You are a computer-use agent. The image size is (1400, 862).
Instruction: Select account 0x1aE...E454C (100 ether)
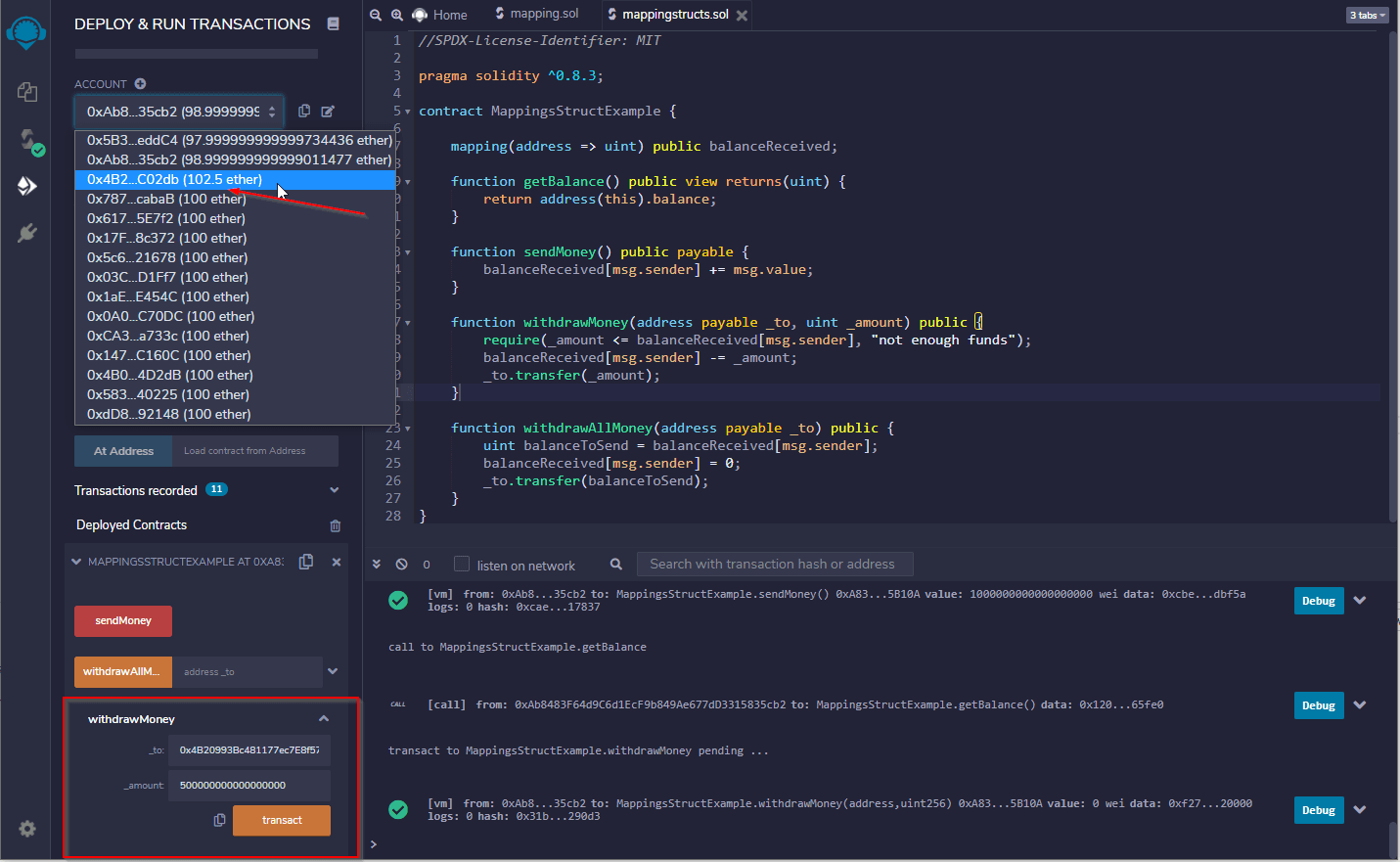tap(235, 296)
